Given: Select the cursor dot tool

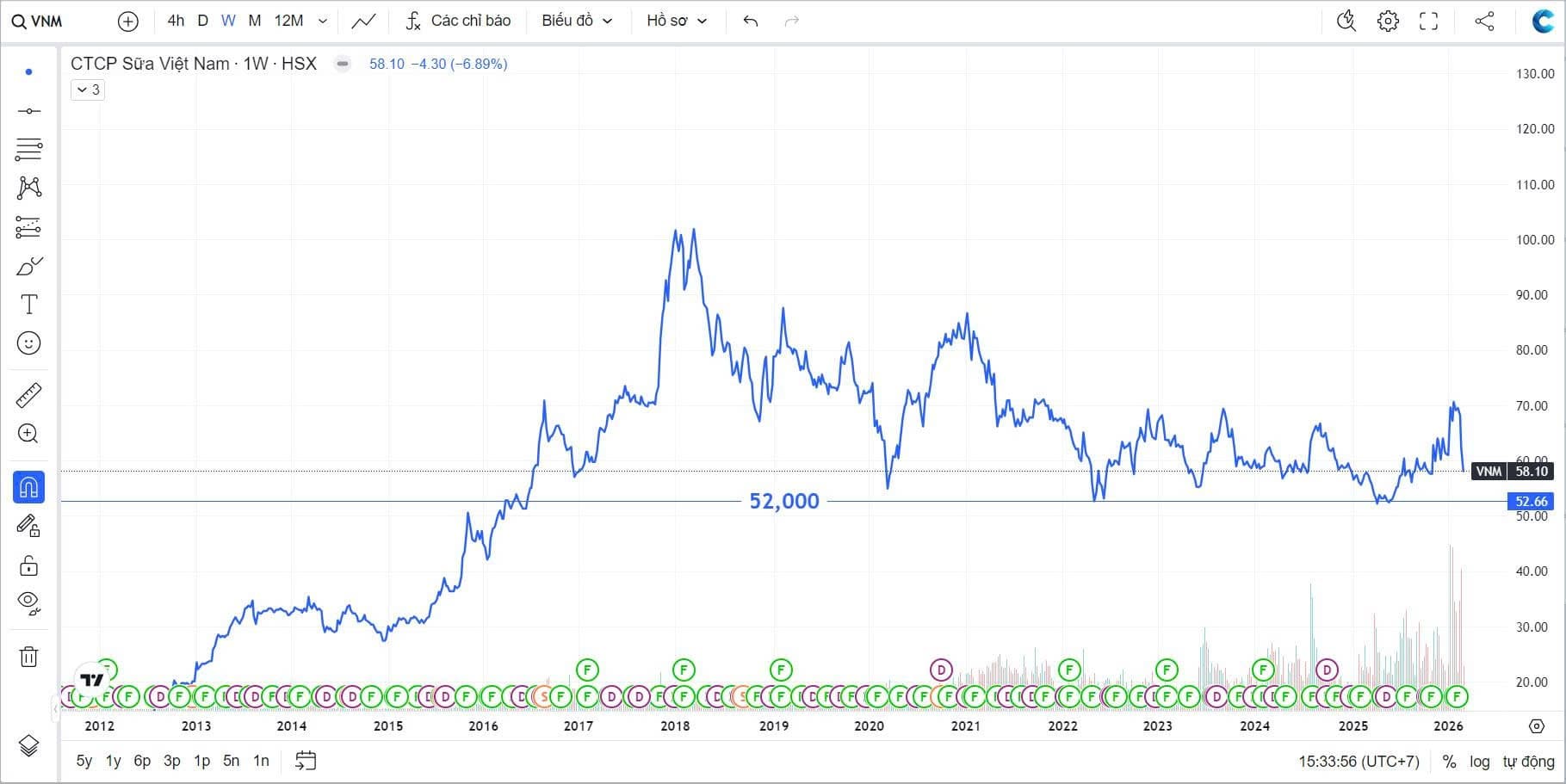Looking at the screenshot, I should pyautogui.click(x=28, y=72).
